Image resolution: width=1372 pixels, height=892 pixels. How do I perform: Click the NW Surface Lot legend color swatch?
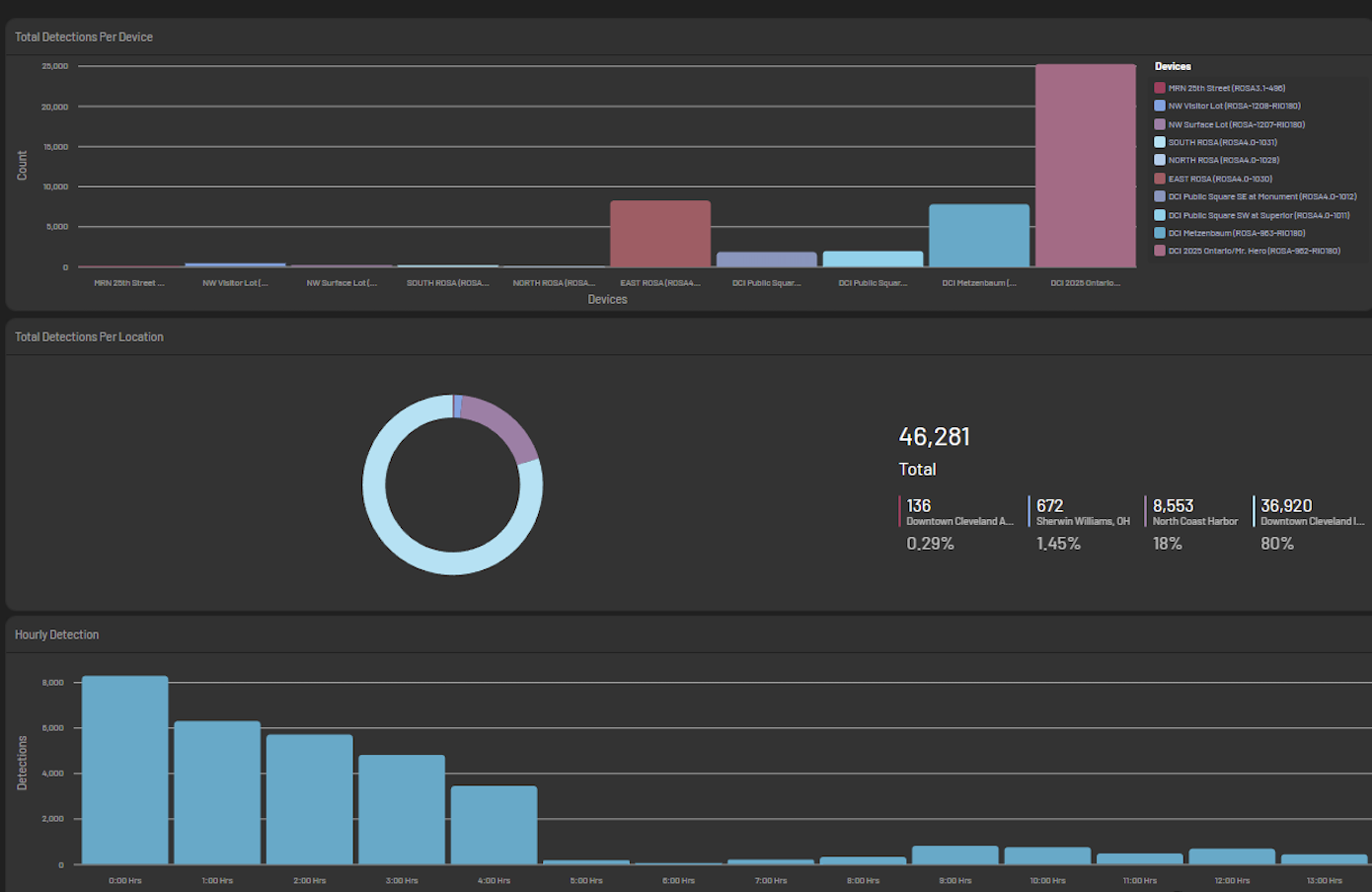(x=1160, y=124)
